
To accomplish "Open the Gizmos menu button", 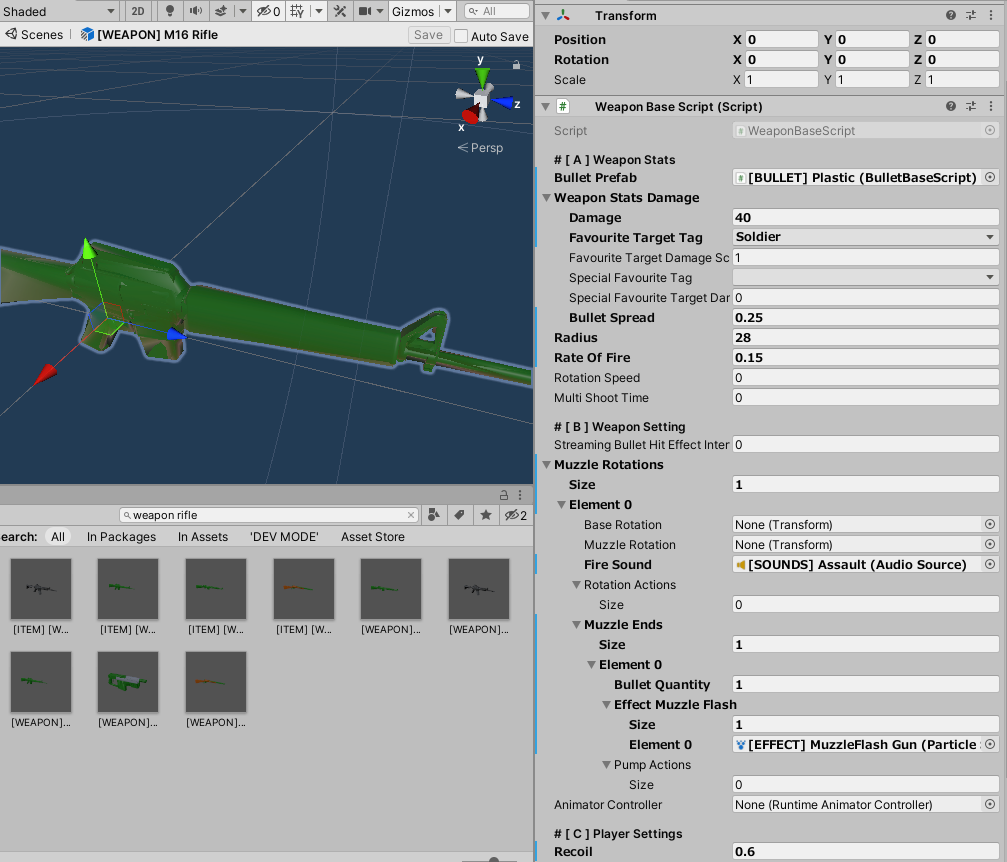I will (413, 11).
